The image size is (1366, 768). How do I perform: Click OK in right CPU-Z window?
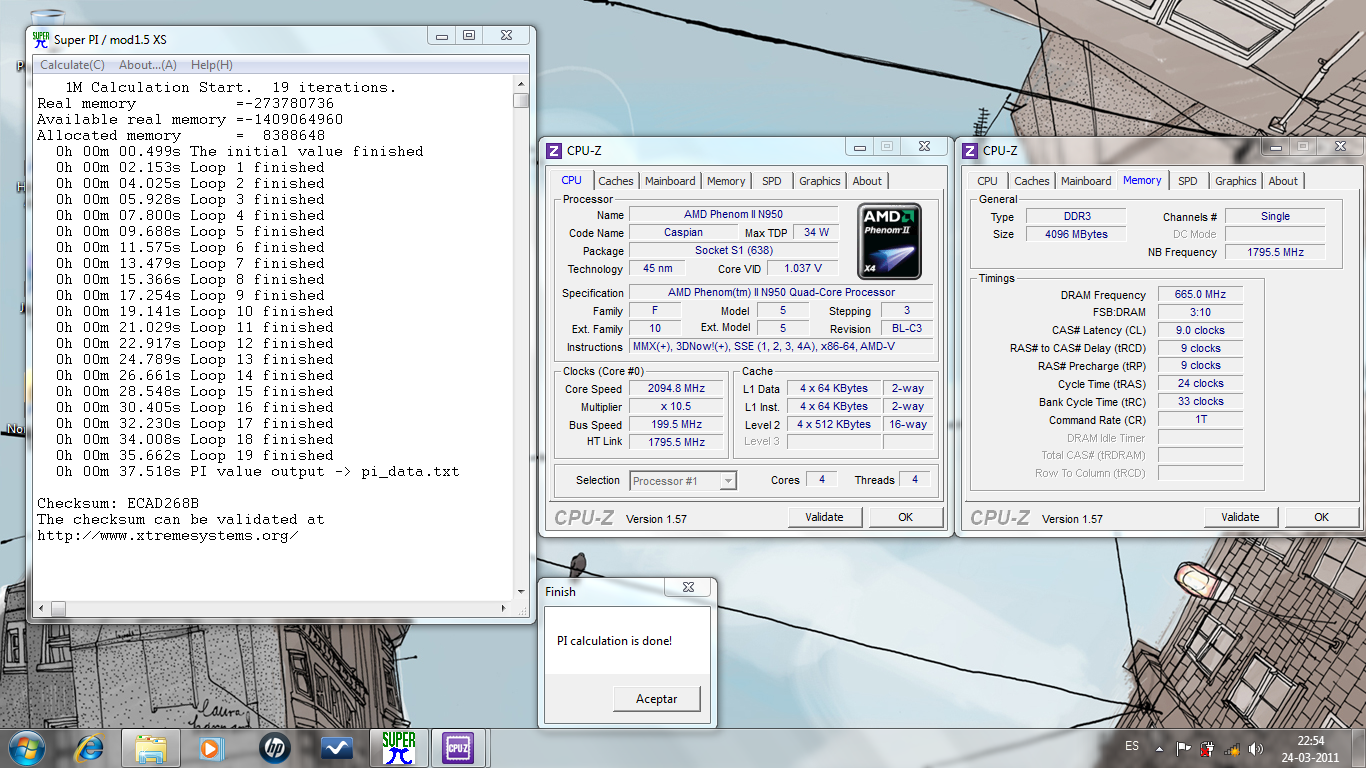coord(1321,517)
